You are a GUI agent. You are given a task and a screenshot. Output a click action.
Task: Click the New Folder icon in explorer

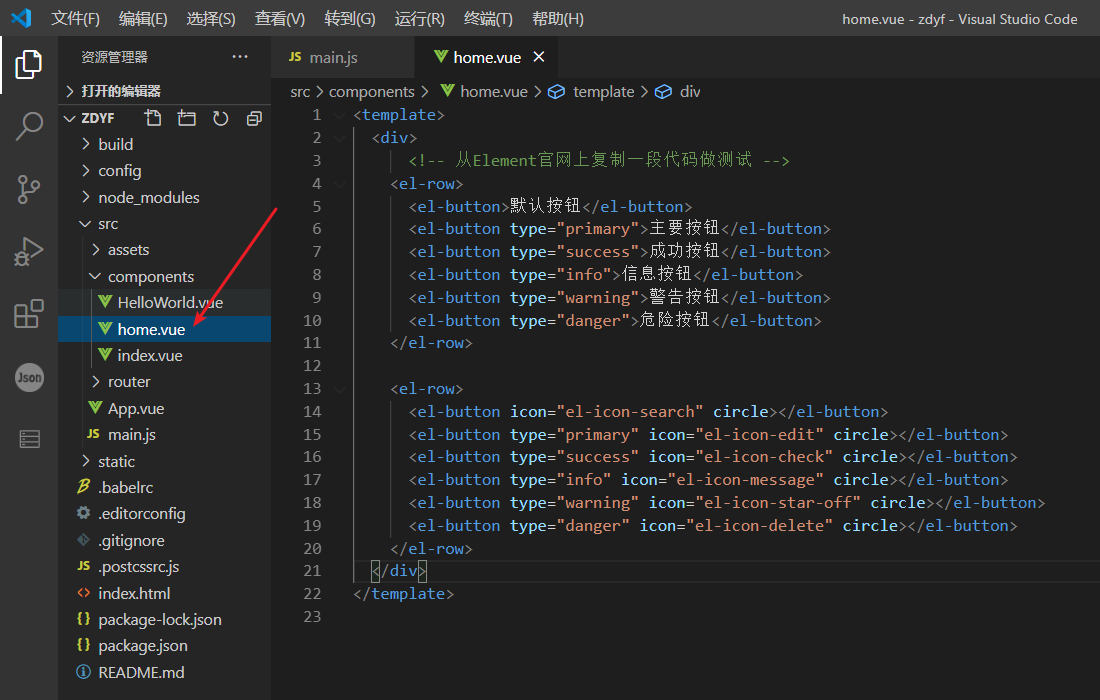(187, 118)
